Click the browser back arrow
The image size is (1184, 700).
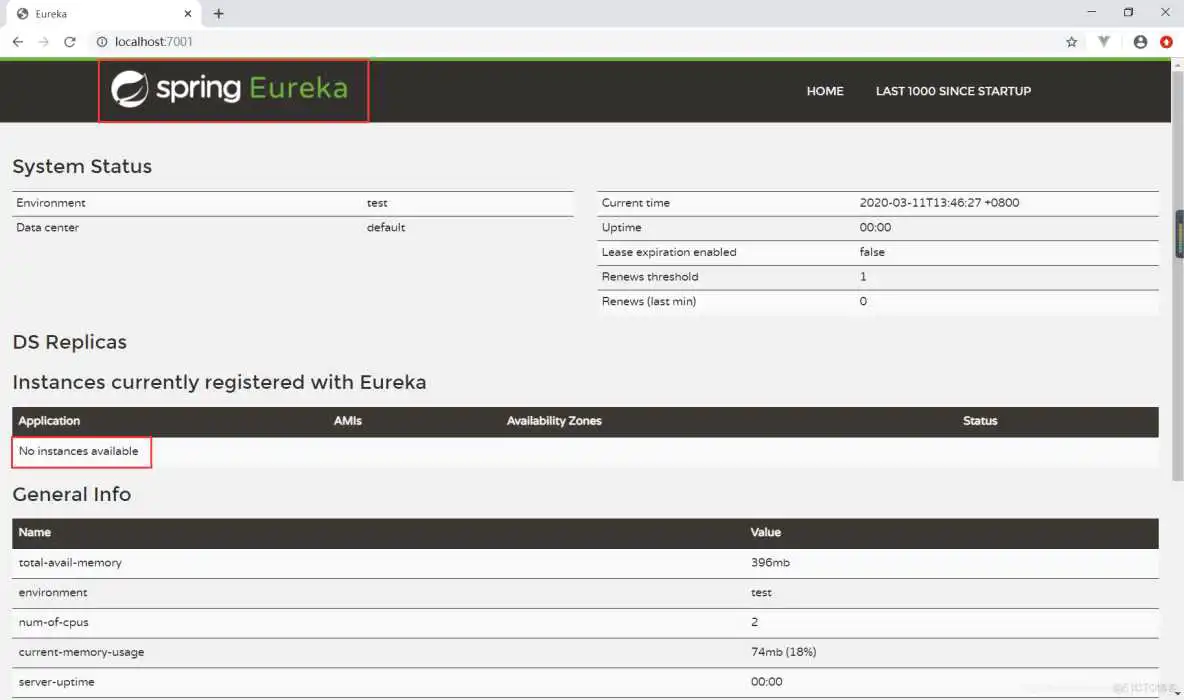(17, 41)
